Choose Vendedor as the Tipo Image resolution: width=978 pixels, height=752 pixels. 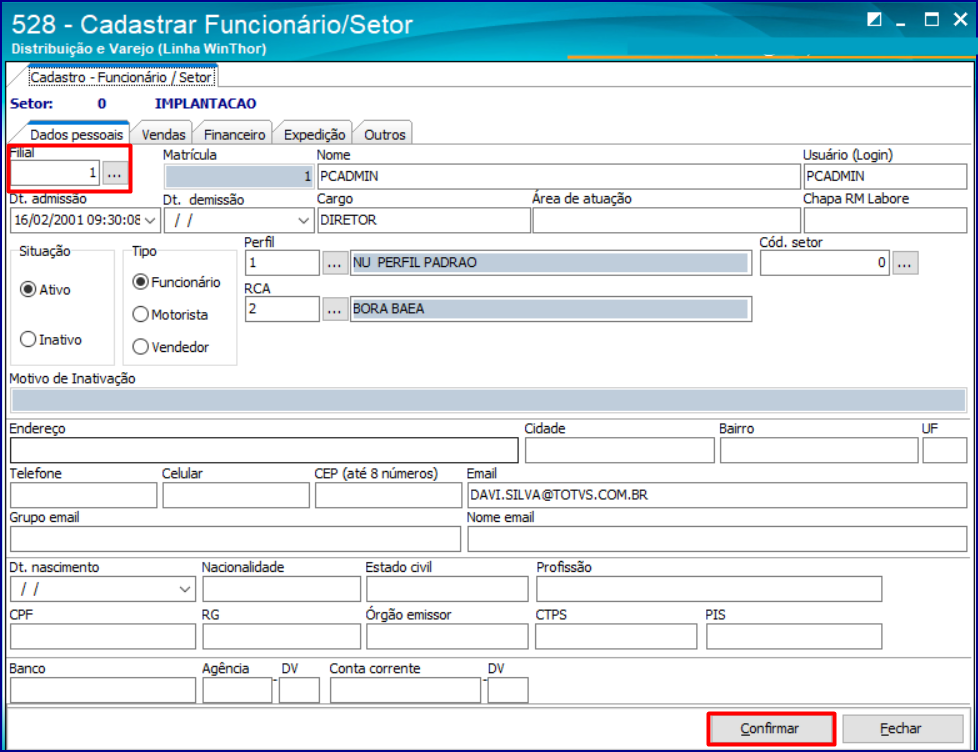click(x=141, y=347)
